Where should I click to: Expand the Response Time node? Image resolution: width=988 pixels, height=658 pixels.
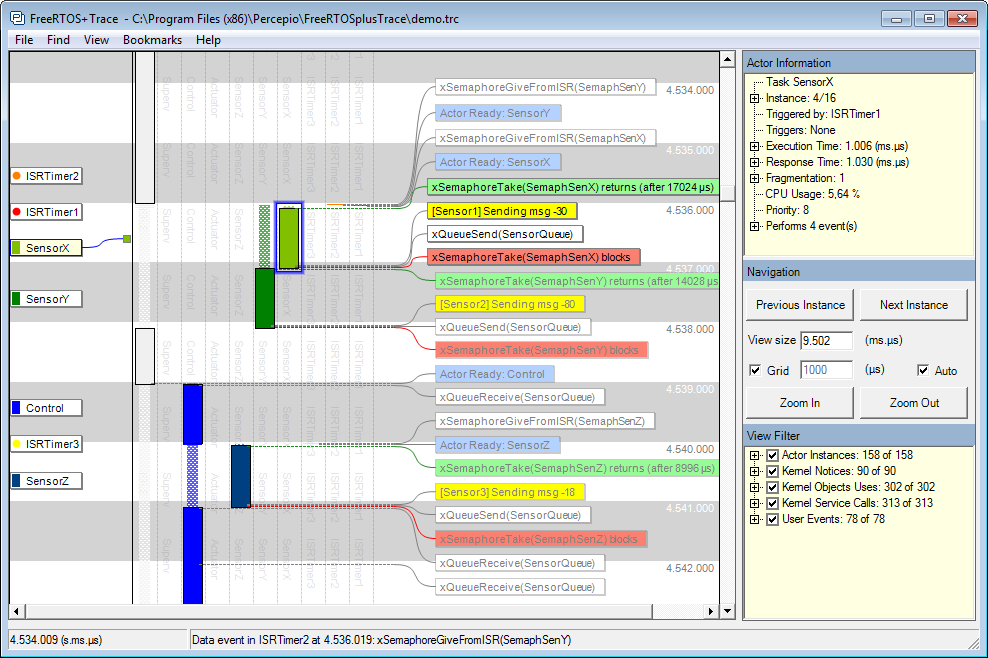(x=754, y=162)
